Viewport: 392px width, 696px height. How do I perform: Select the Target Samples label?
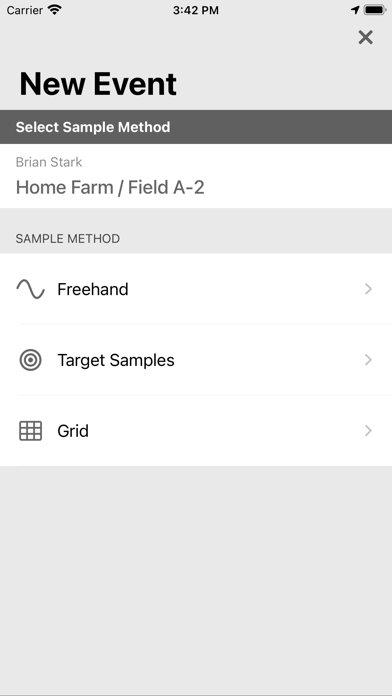[x=116, y=360]
